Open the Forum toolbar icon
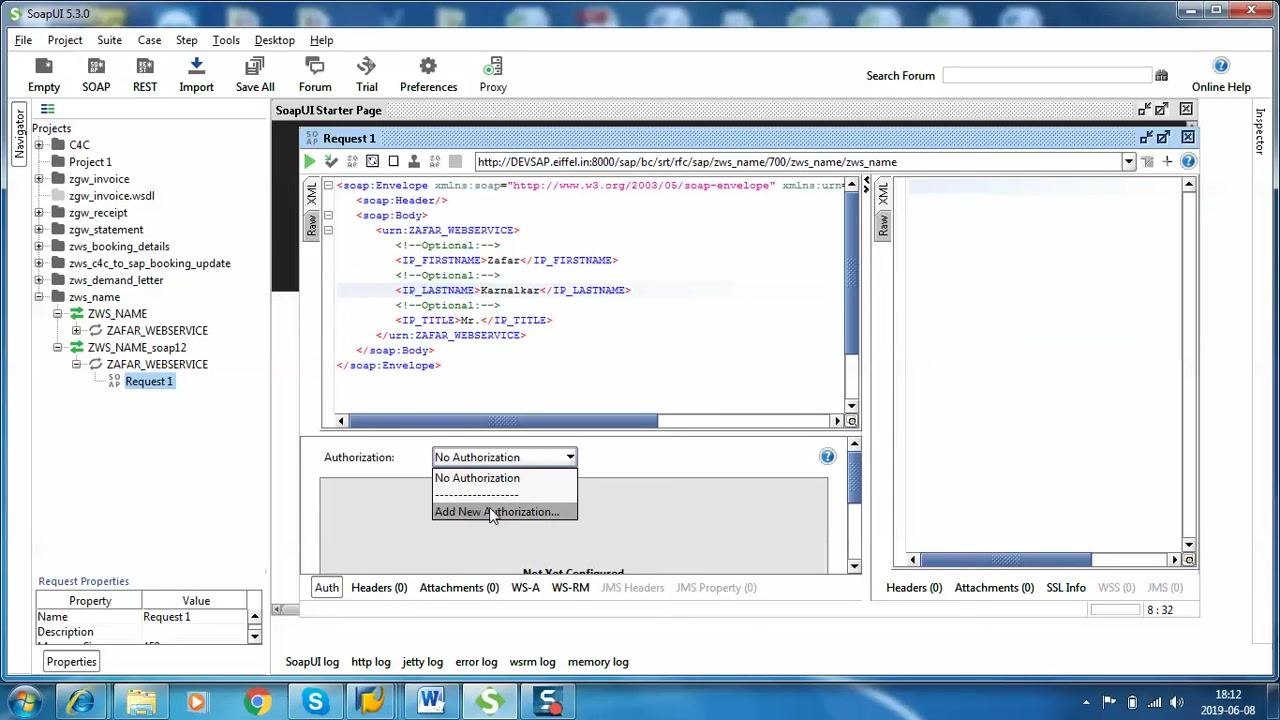This screenshot has width=1280, height=720. click(315, 66)
